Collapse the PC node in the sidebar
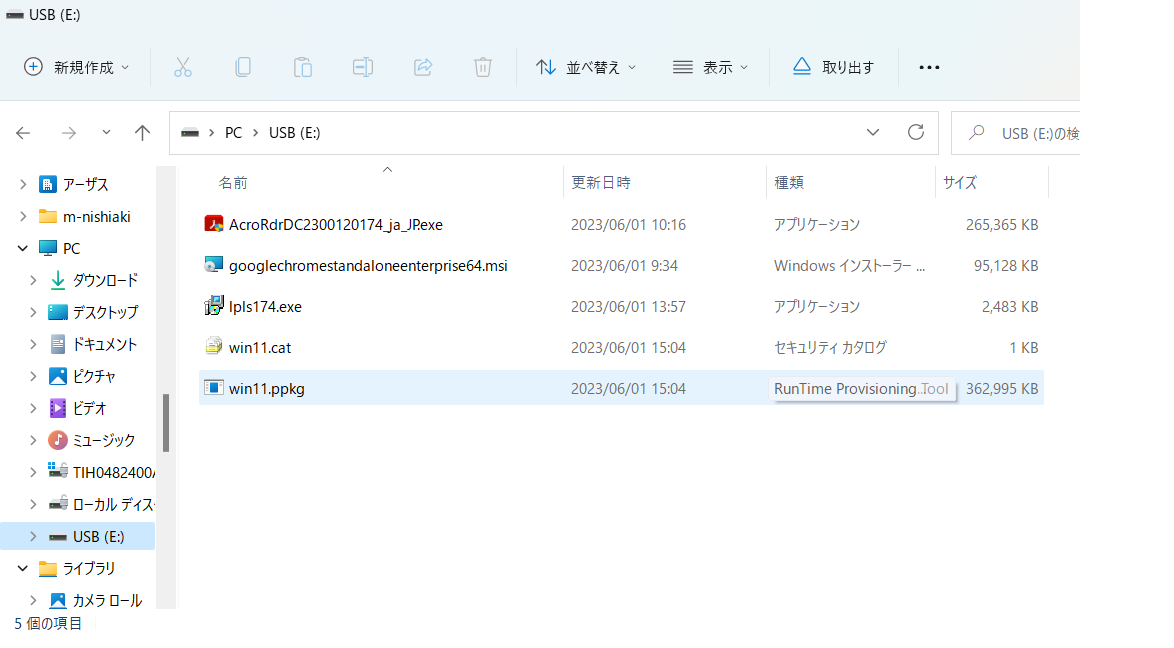The width and height of the screenshot is (1174, 648). [x=22, y=248]
